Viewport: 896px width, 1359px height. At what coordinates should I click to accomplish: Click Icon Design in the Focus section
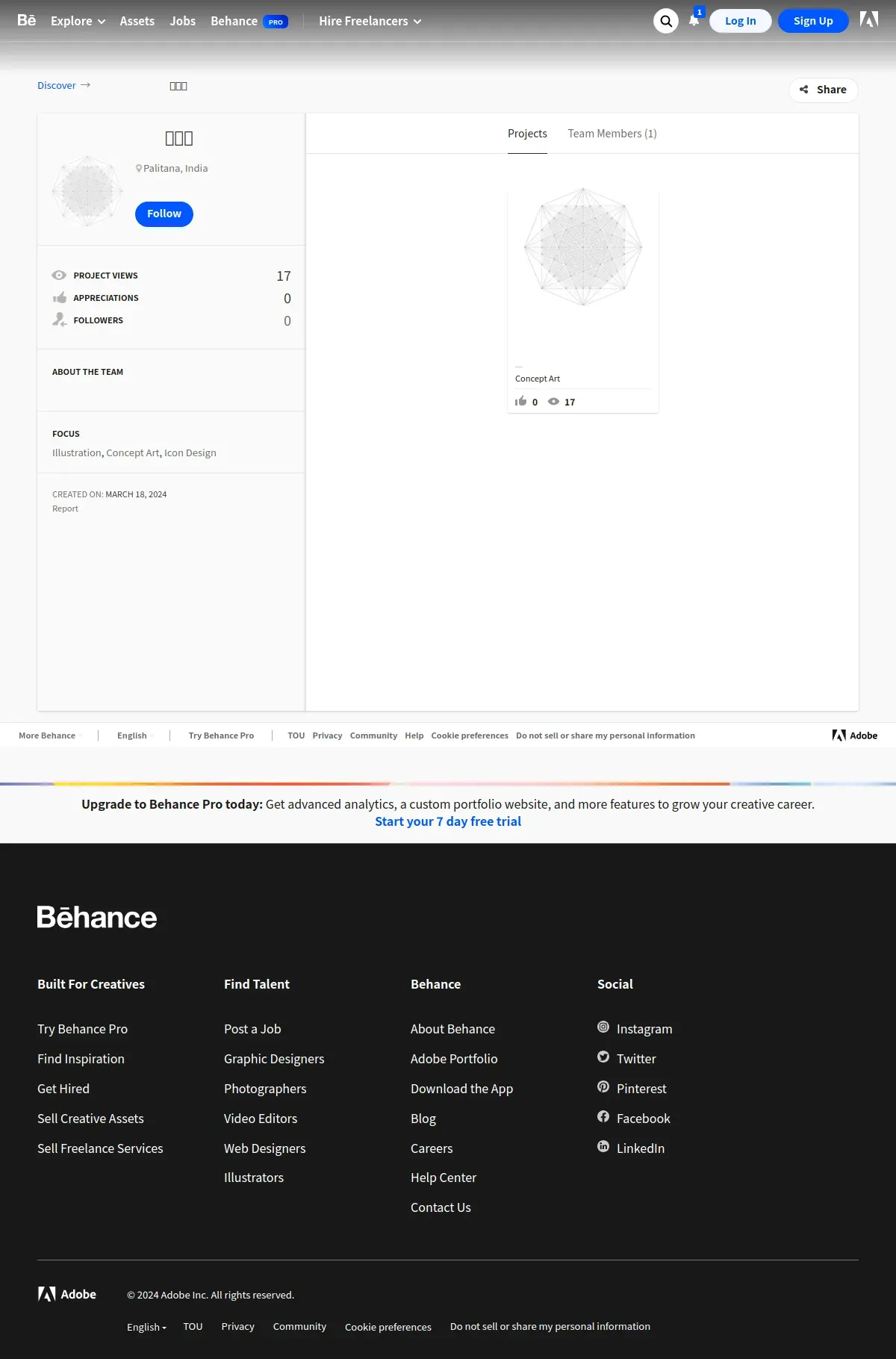click(190, 453)
